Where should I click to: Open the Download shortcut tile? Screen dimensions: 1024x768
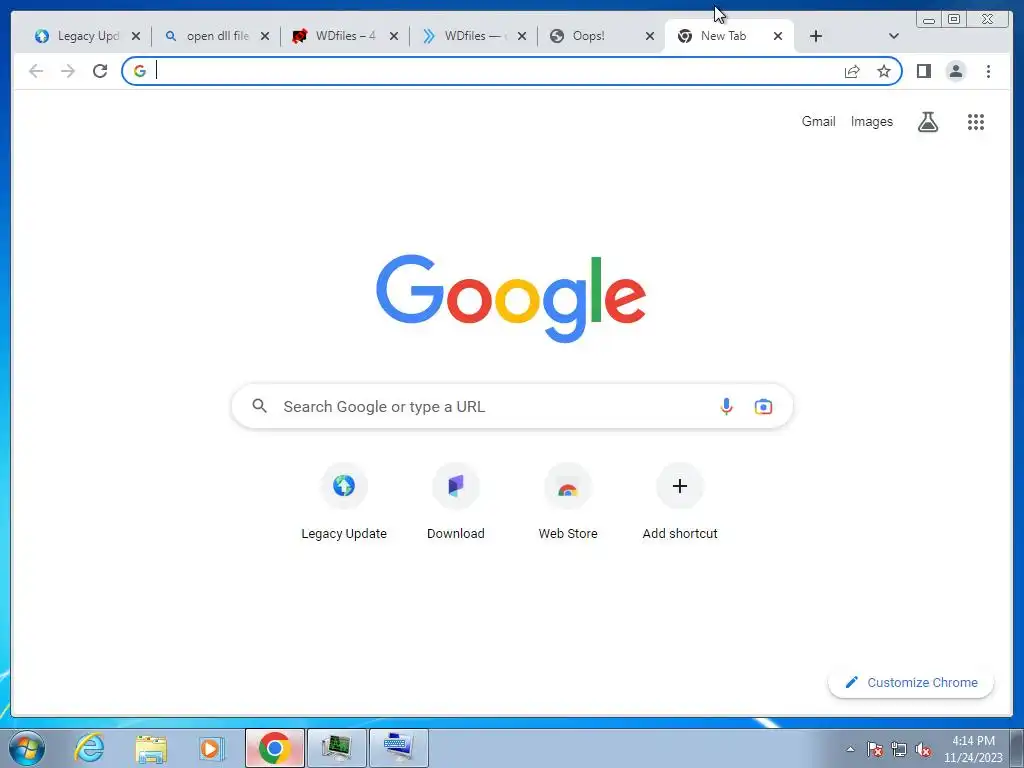[456, 502]
